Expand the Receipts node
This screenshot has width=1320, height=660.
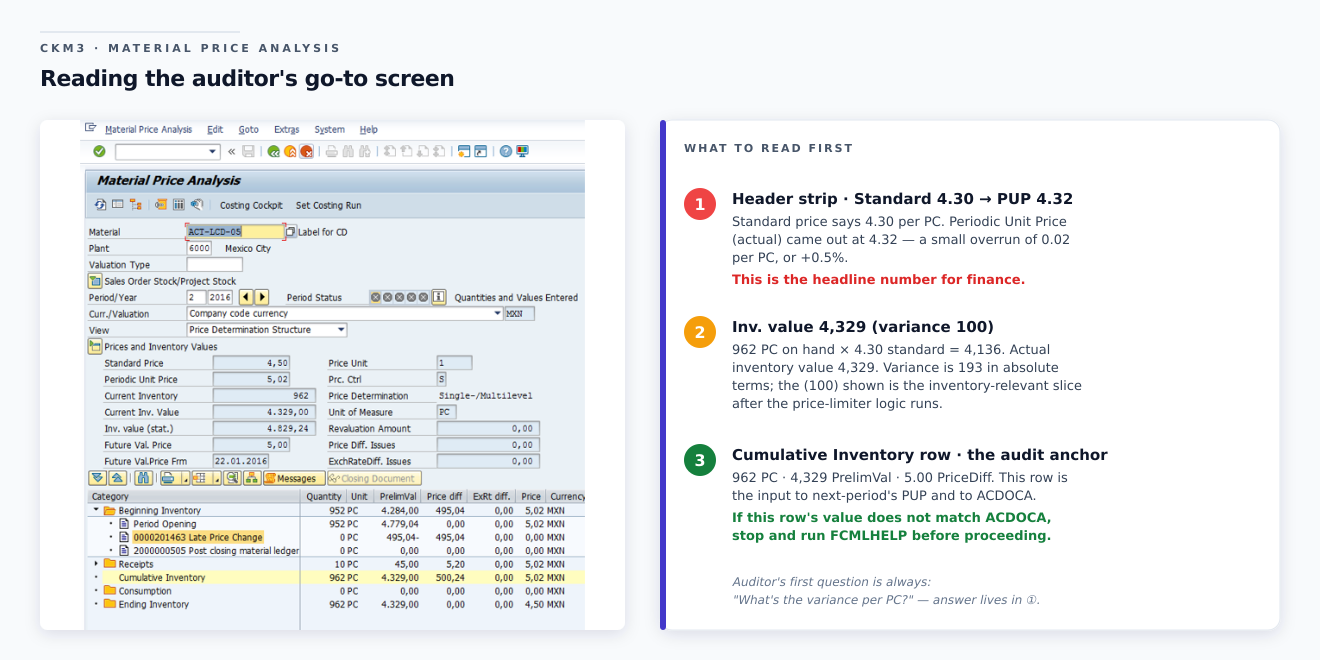pyautogui.click(x=96, y=564)
